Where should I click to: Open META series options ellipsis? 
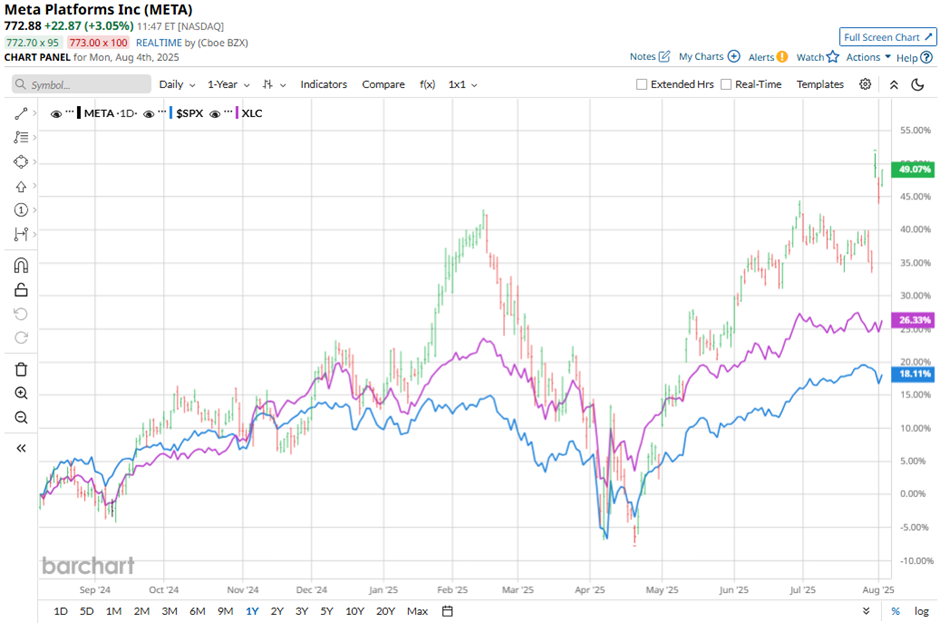pos(70,112)
